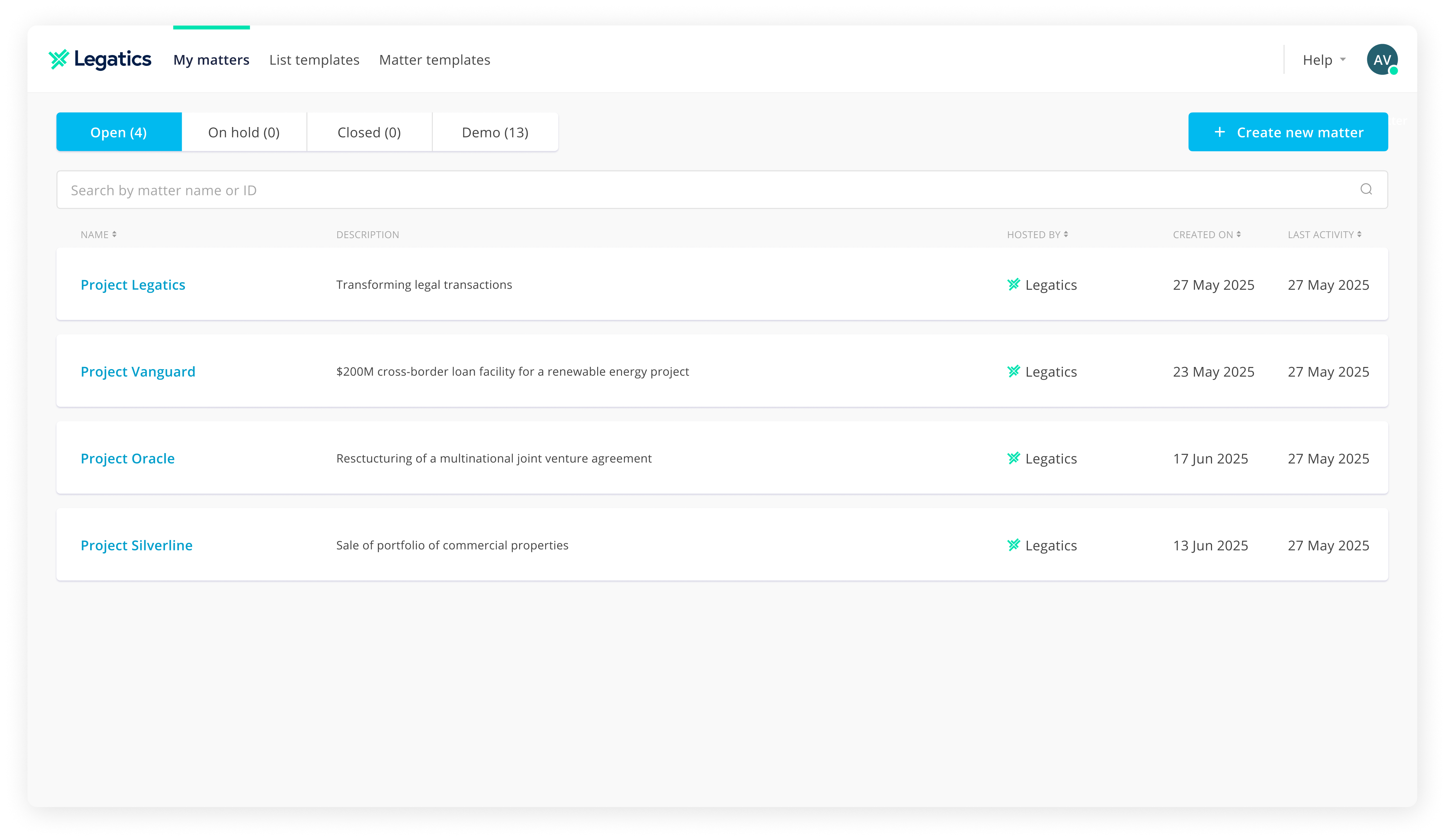
Task: Open the List templates page
Action: 314,60
